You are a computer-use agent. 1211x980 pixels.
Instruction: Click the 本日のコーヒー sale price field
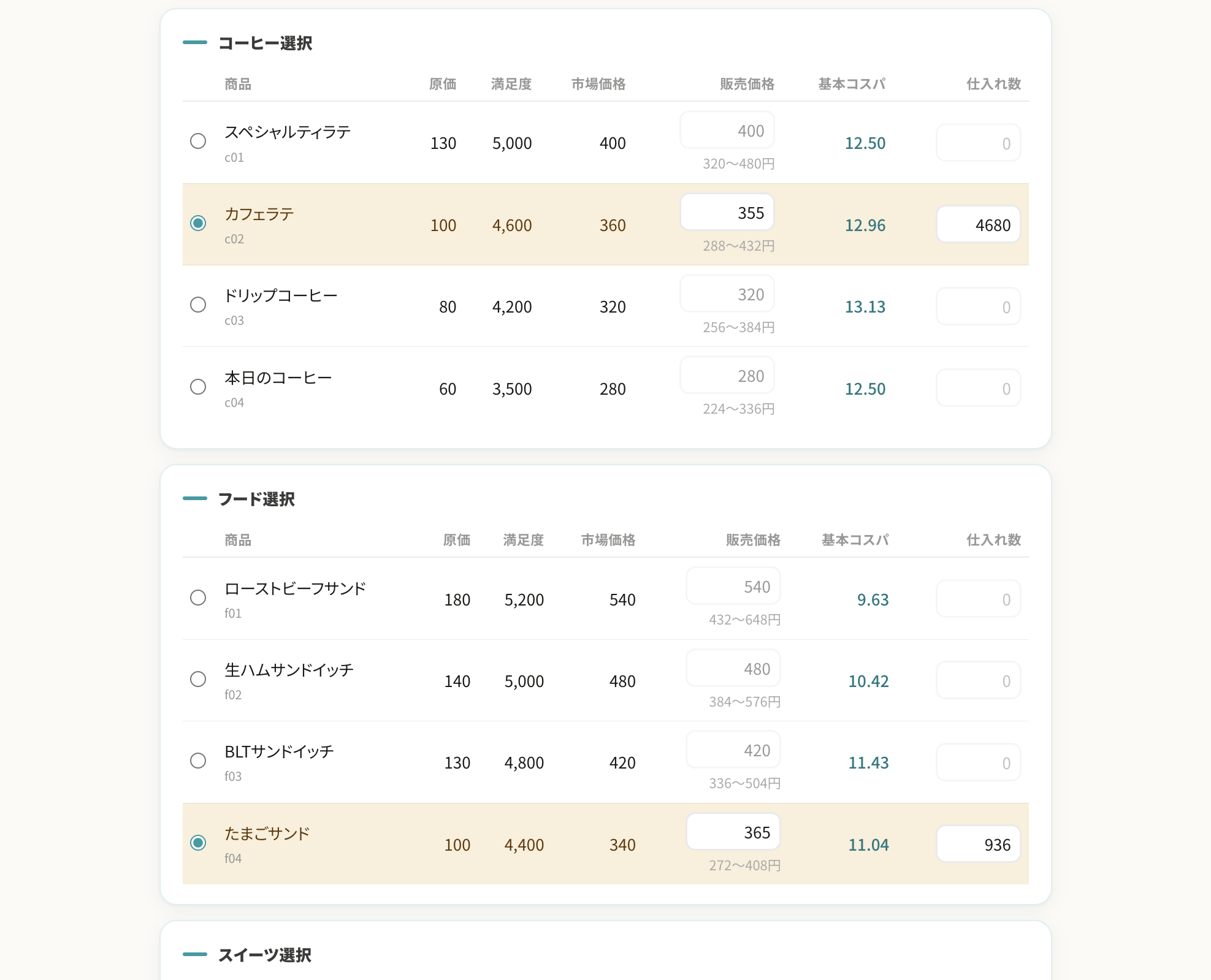727,375
